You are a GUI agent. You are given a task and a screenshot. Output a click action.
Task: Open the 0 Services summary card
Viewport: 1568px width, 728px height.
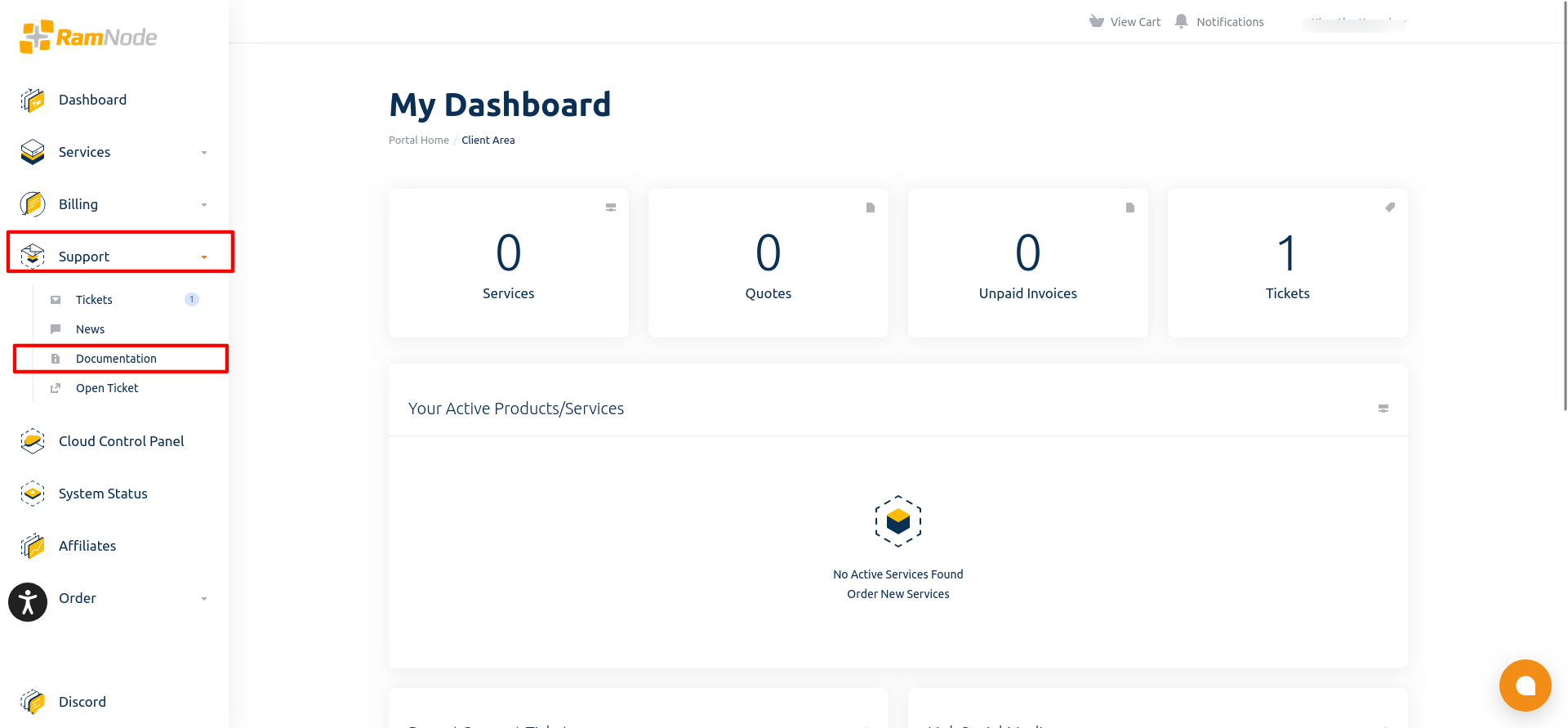[x=509, y=263]
